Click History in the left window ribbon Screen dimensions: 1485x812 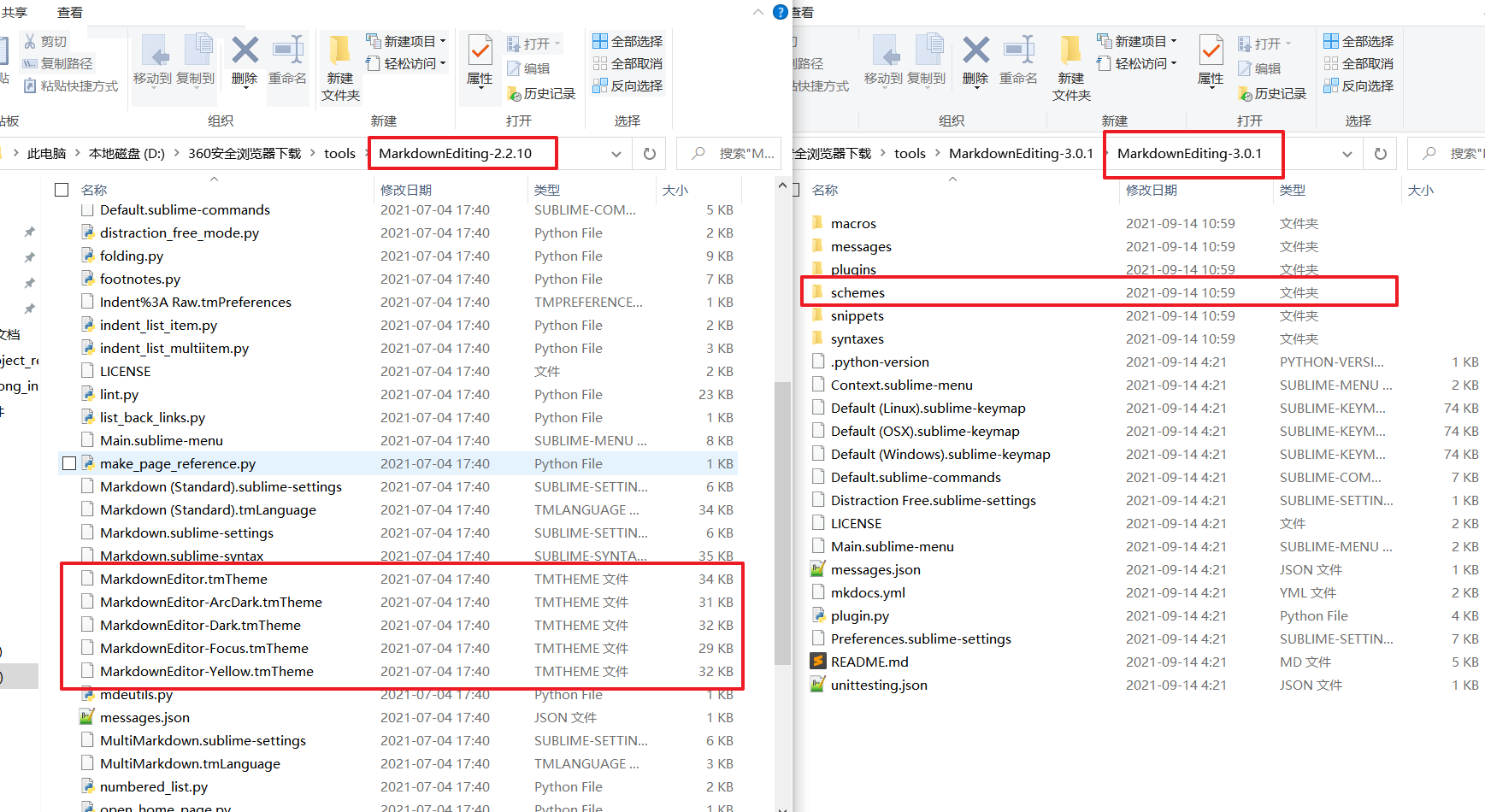click(x=541, y=93)
